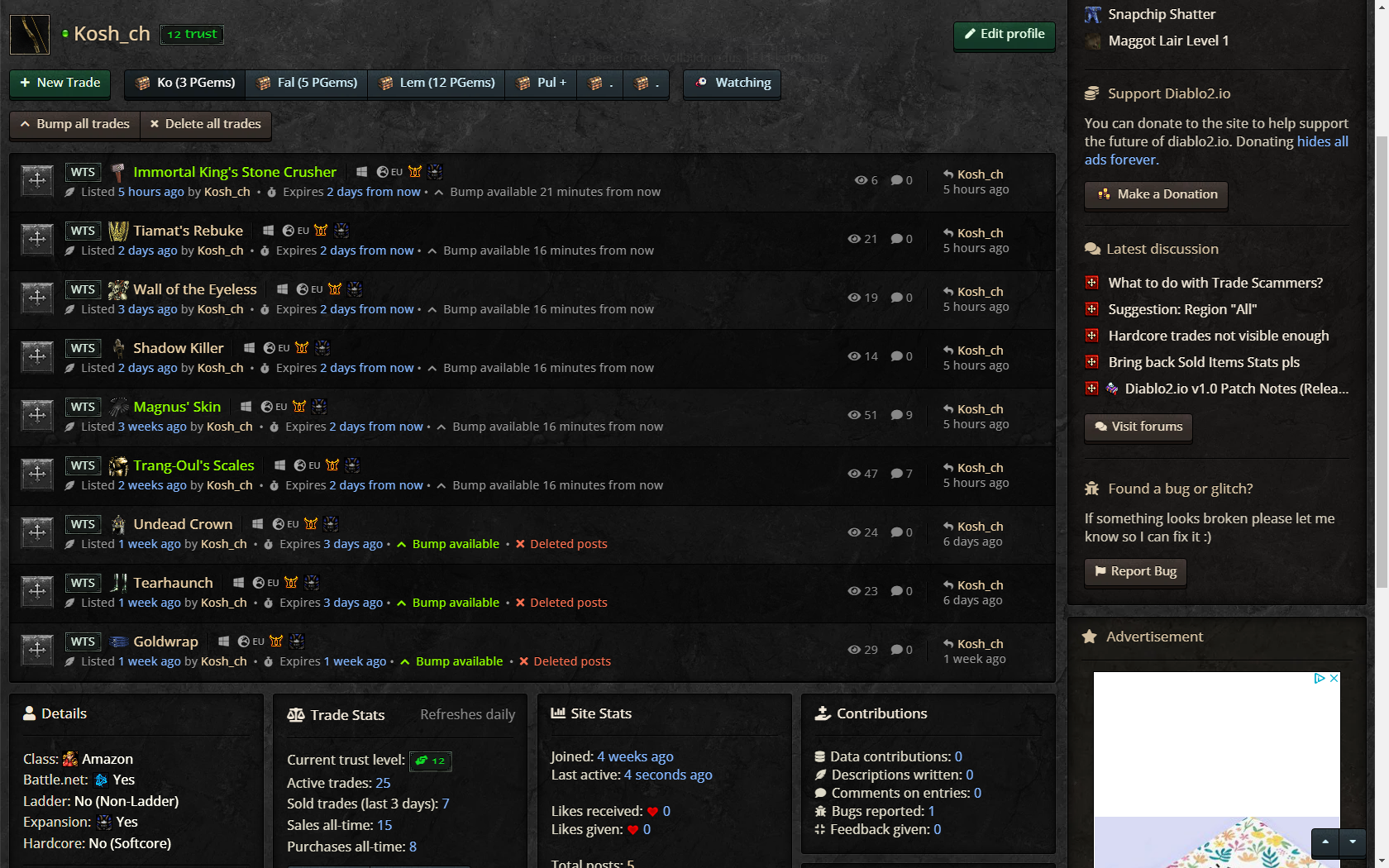Click expansion icon on Shadow Killer row
1389x868 pixels.
pyautogui.click(x=322, y=348)
